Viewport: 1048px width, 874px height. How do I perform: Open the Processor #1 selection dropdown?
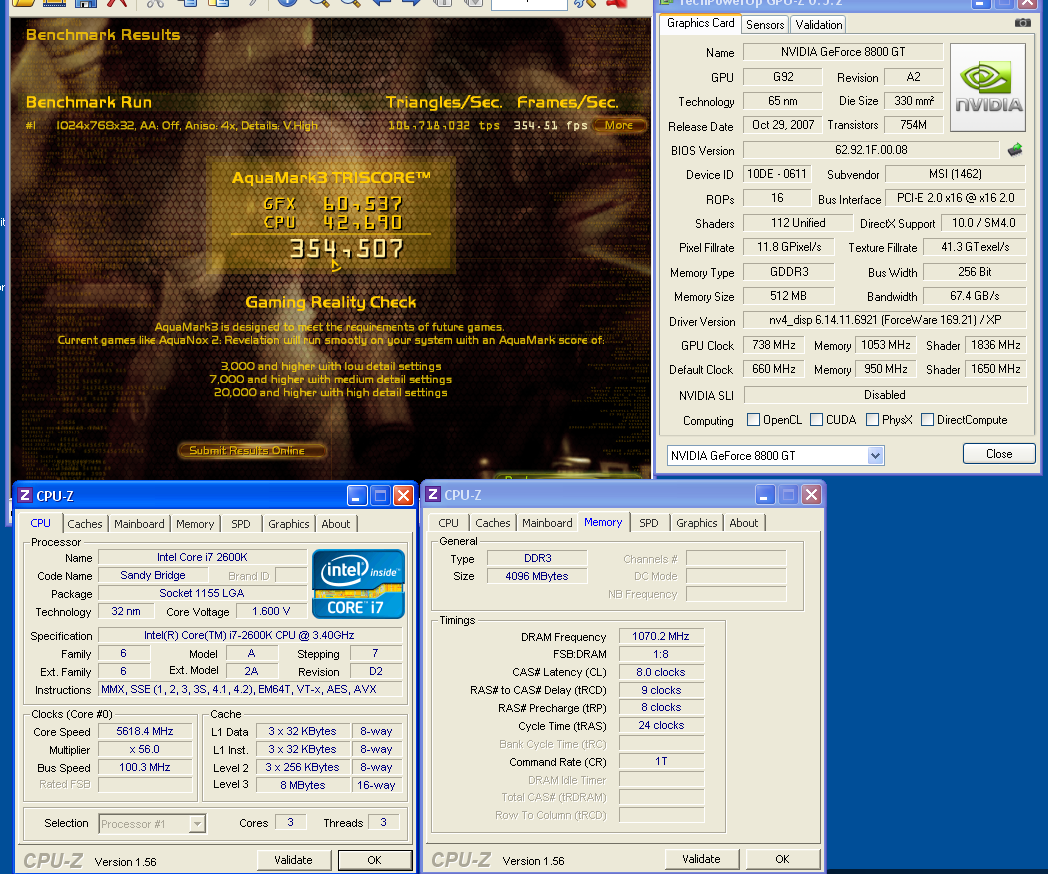[x=196, y=824]
